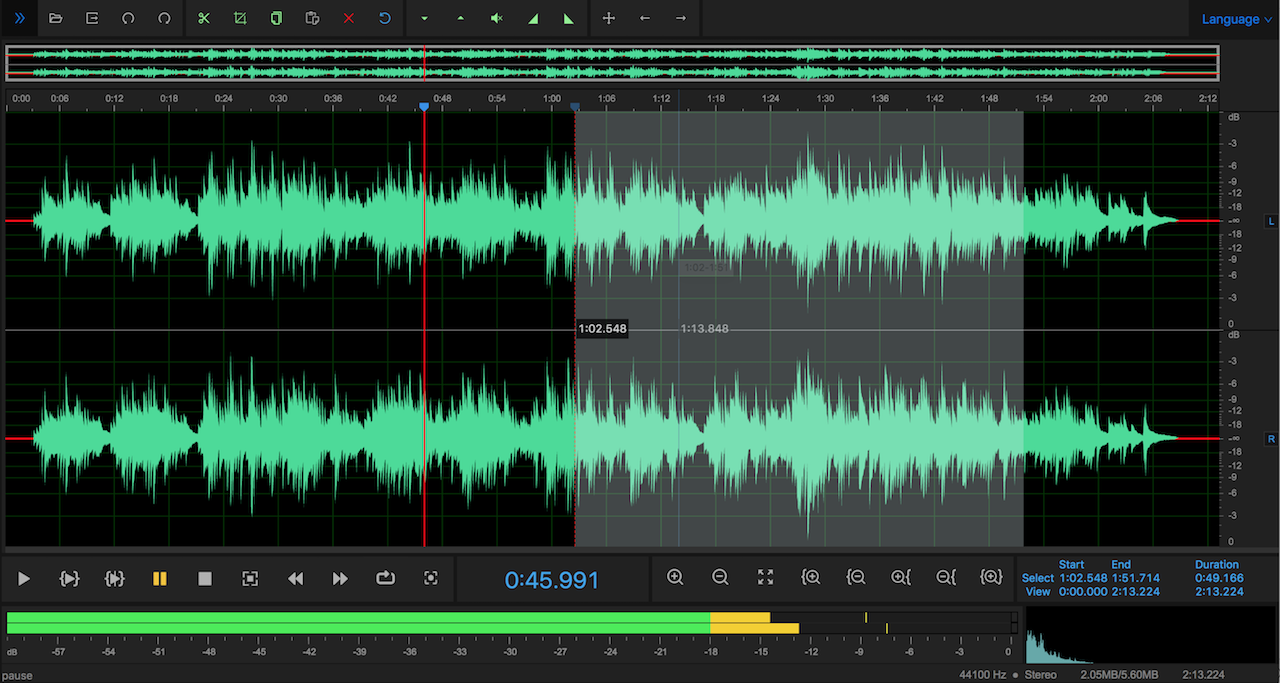Screen dimensions: 1280x683
Task: Fit entire waveform to view
Action: click(x=765, y=577)
